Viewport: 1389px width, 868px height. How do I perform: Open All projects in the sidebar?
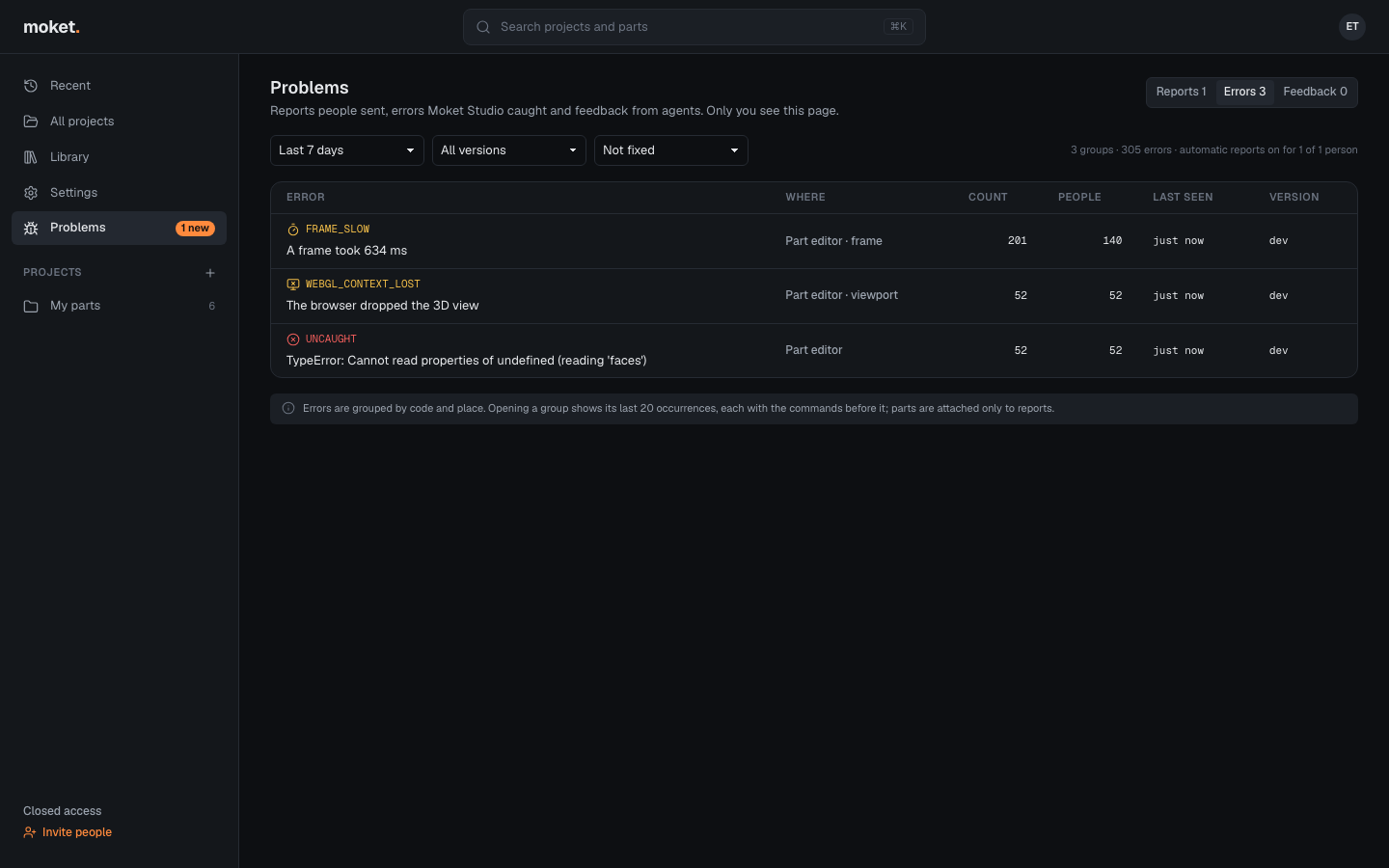coord(119,122)
